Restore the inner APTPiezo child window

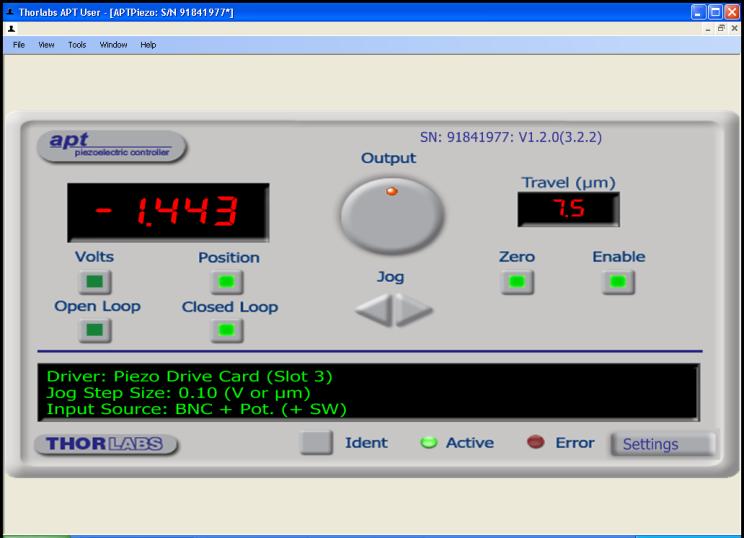point(721,28)
